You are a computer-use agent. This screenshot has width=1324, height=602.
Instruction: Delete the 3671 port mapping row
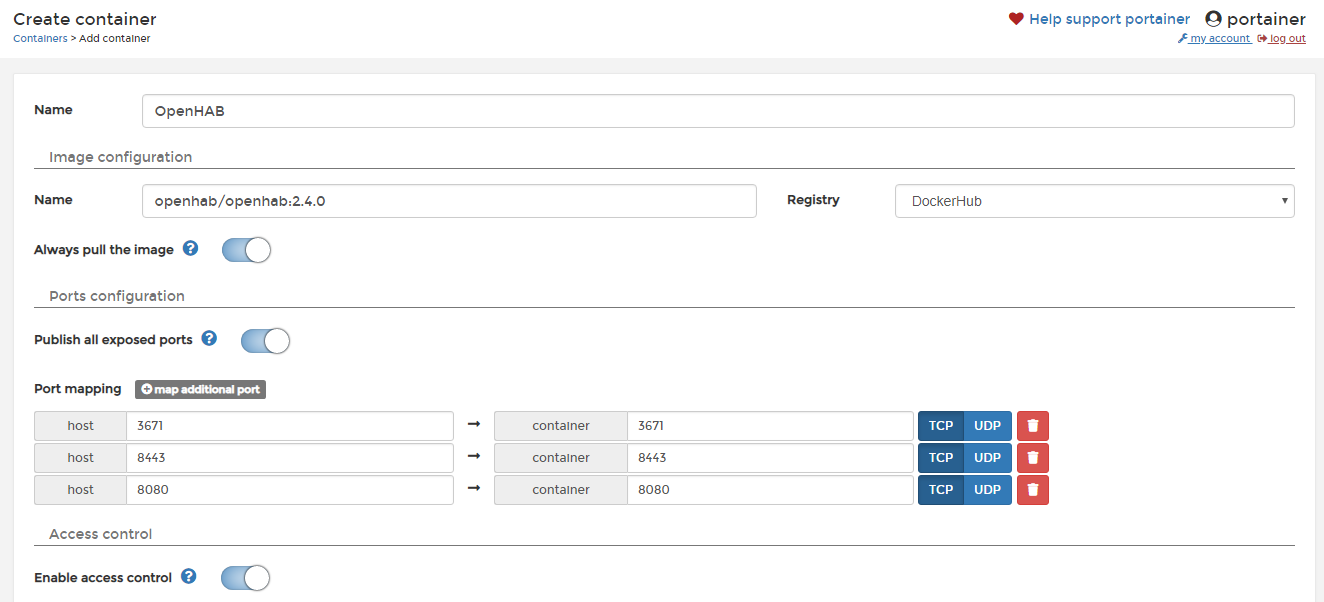point(1033,426)
